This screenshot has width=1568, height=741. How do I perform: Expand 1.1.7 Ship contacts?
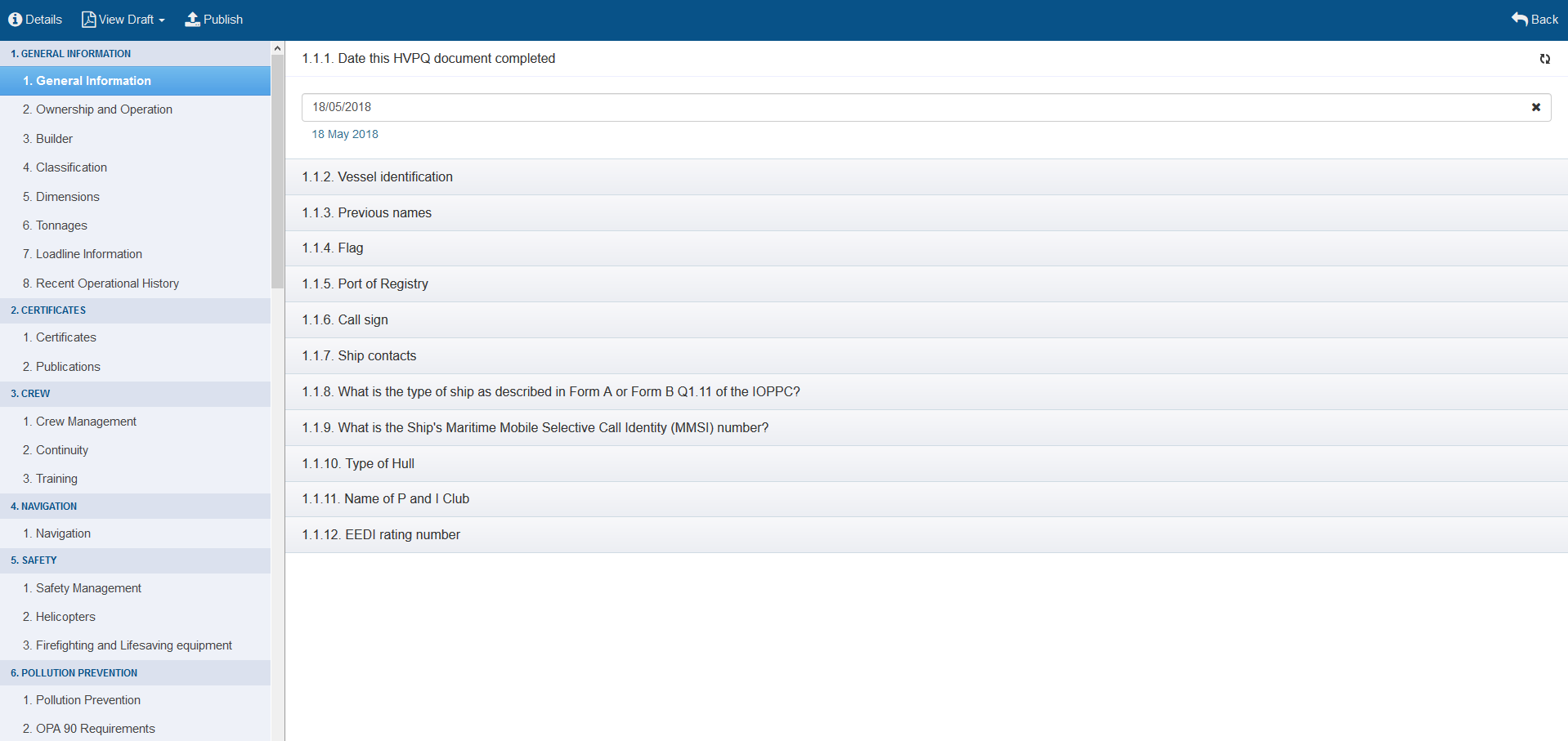[x=926, y=356]
